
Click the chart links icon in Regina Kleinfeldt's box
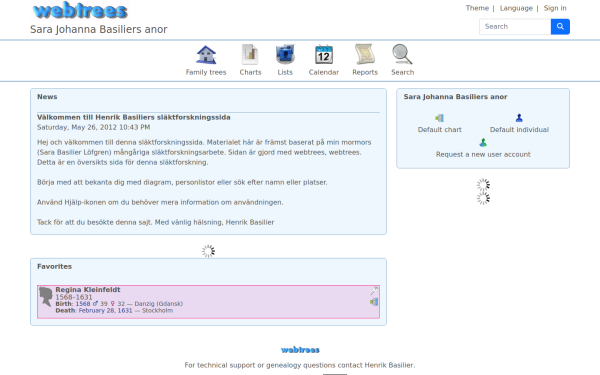[x=374, y=302]
